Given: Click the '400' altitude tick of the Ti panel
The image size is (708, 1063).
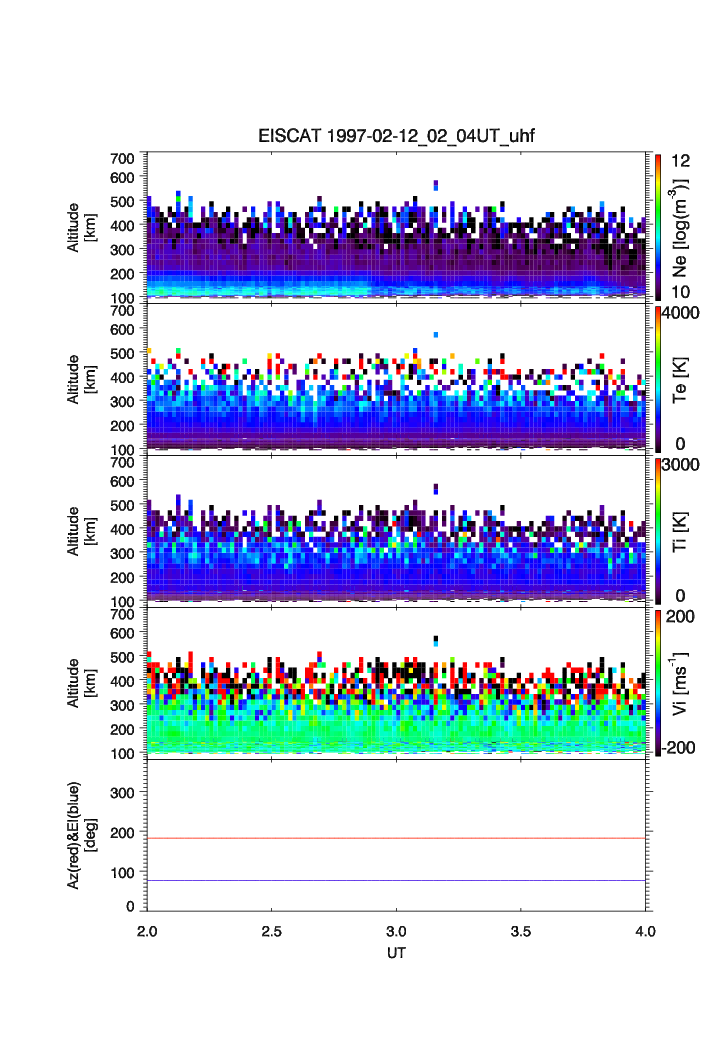Looking at the screenshot, I should [122, 529].
